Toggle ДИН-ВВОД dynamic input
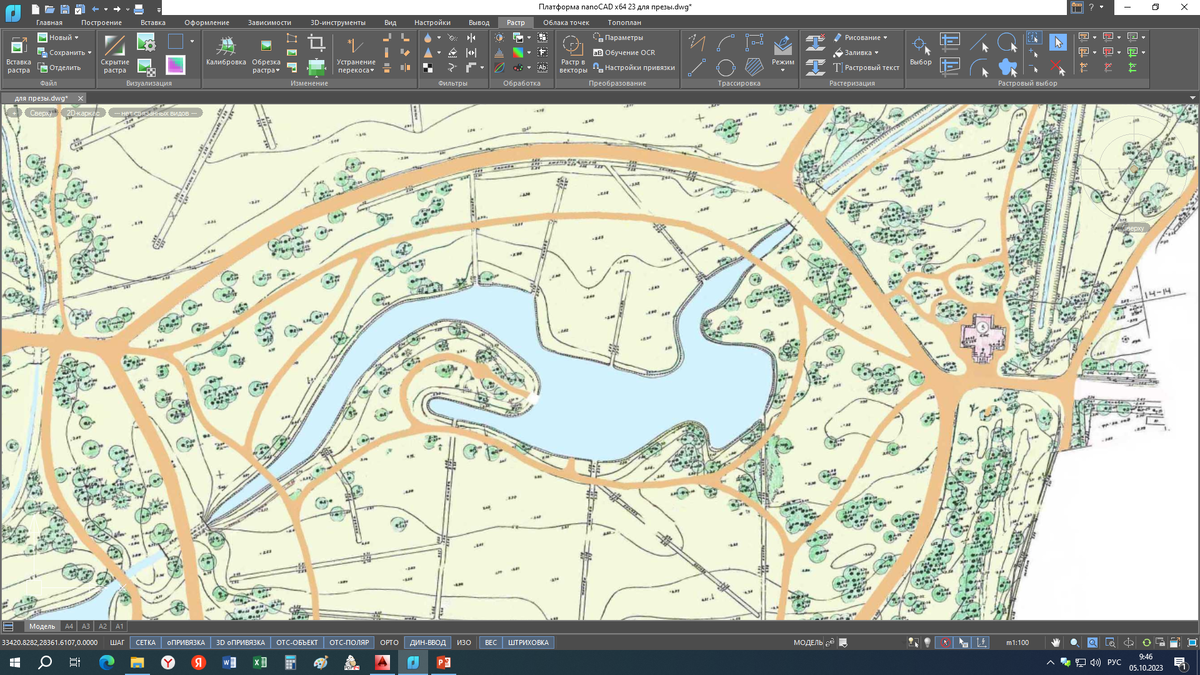Screen dimensions: 1200x675 tap(427, 642)
